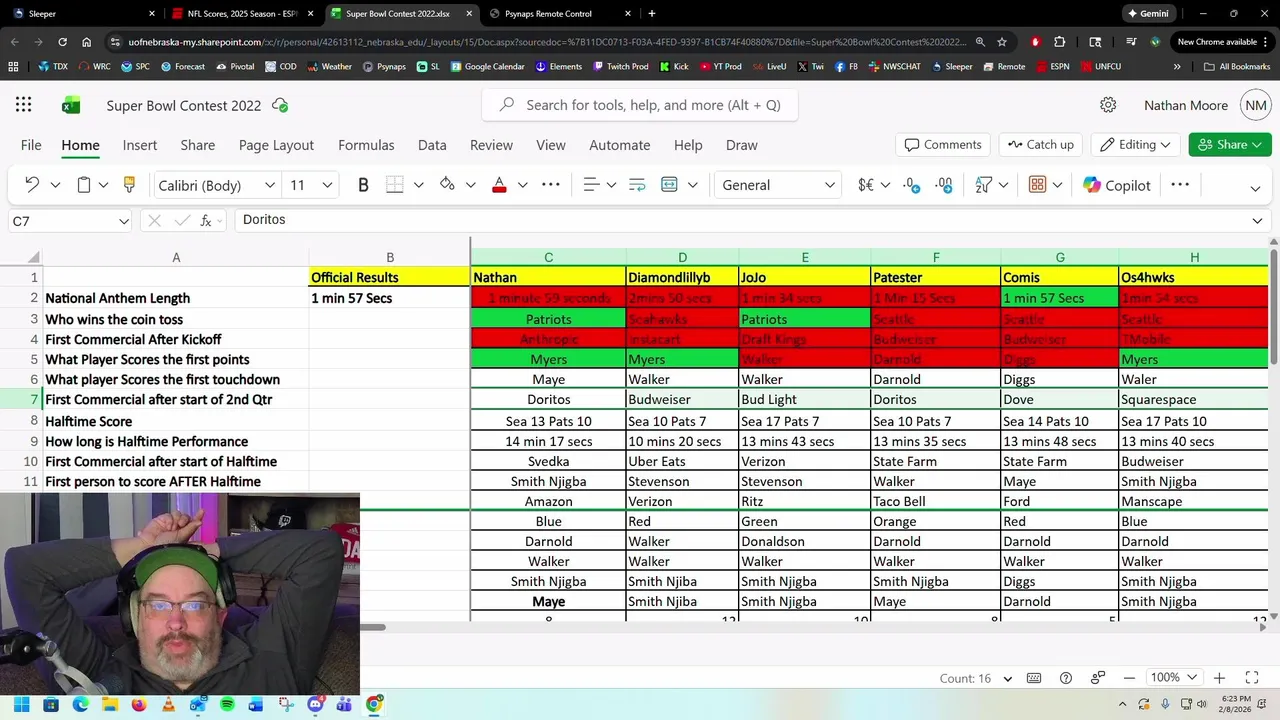Image resolution: width=1280 pixels, height=720 pixels.
Task: Click the text alignment icon
Action: click(x=591, y=185)
